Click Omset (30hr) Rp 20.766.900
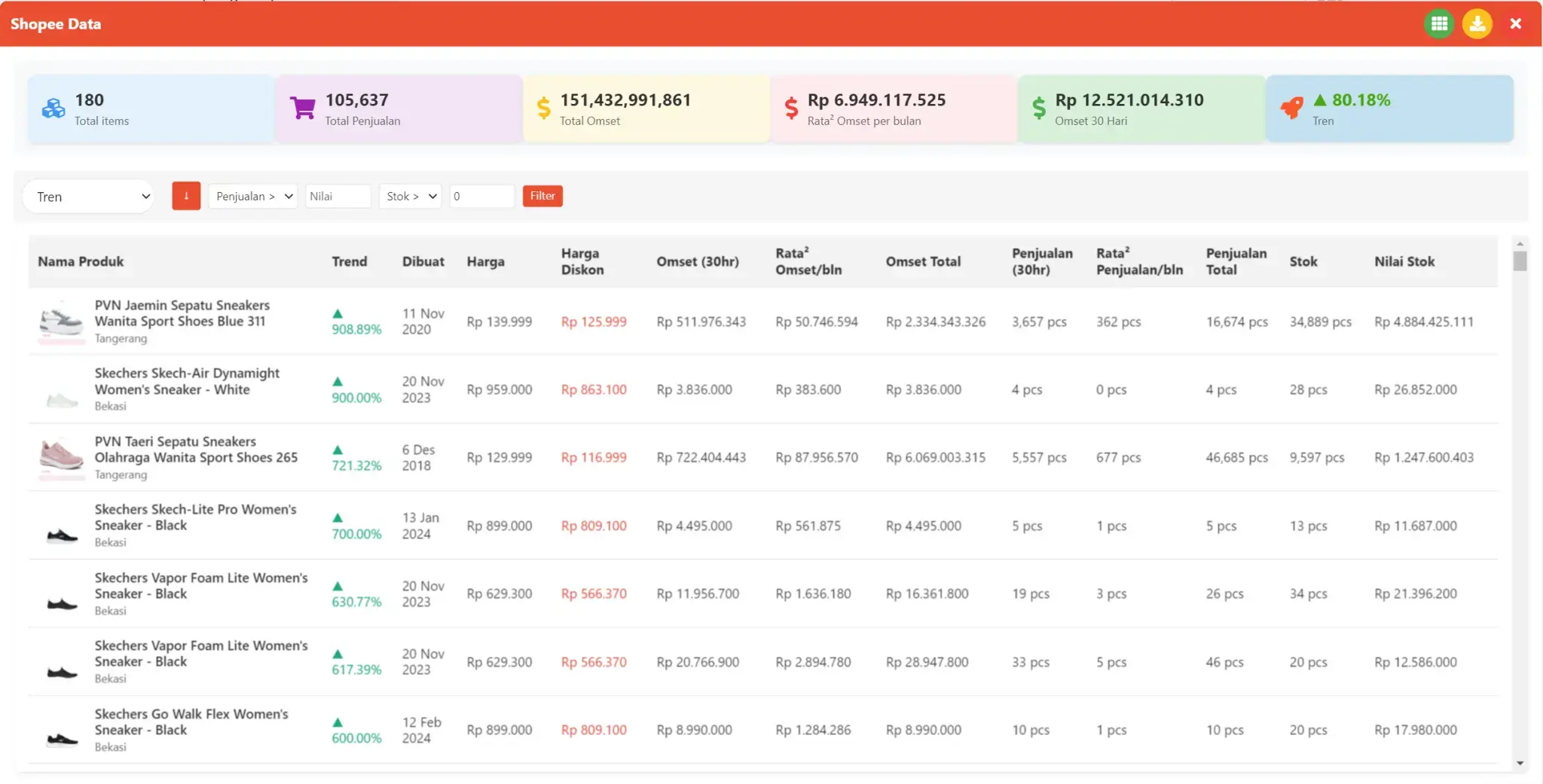This screenshot has height=784, width=1543. click(x=698, y=662)
